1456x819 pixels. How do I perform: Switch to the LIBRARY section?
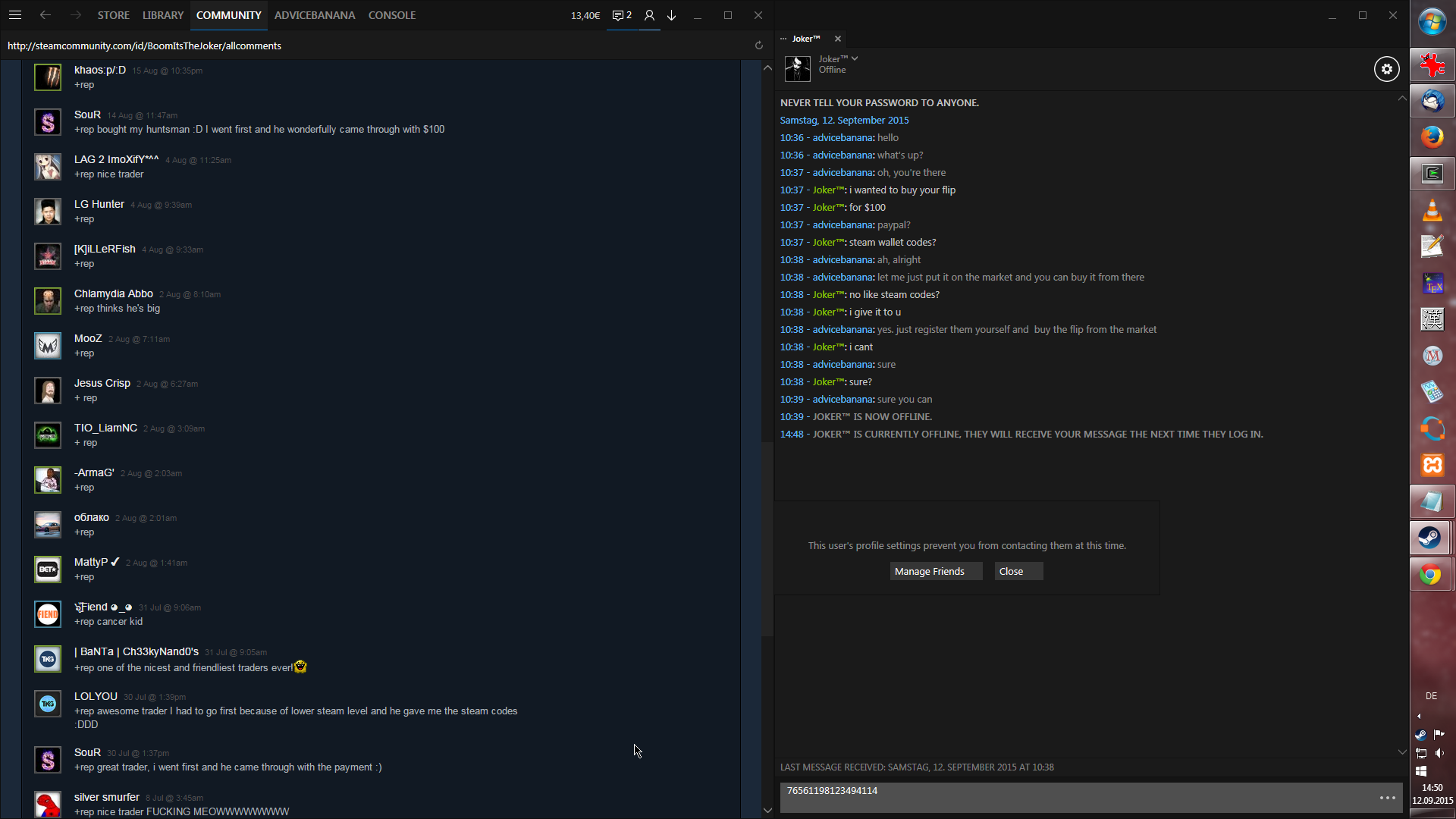click(x=163, y=15)
